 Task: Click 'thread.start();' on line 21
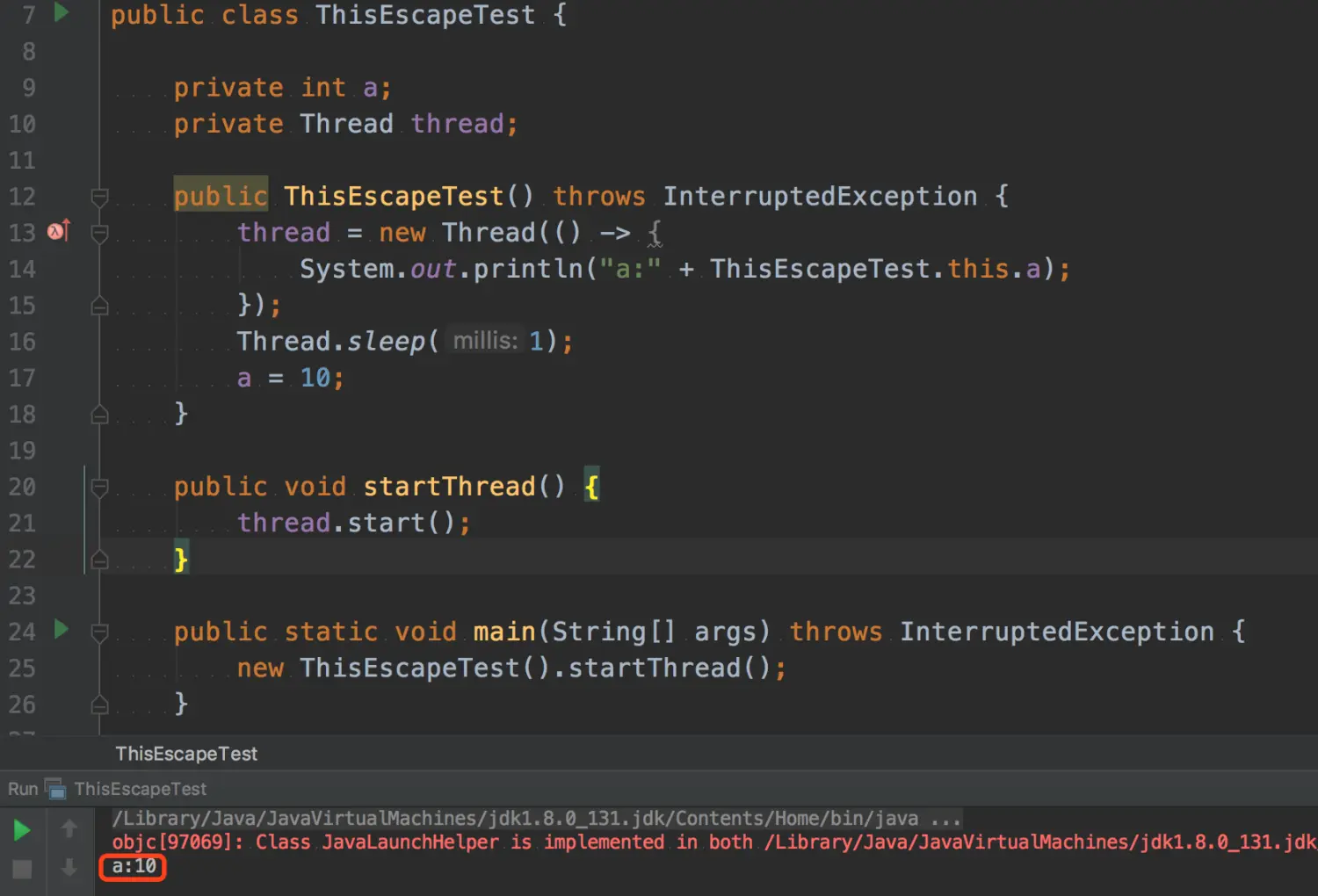[x=353, y=524]
